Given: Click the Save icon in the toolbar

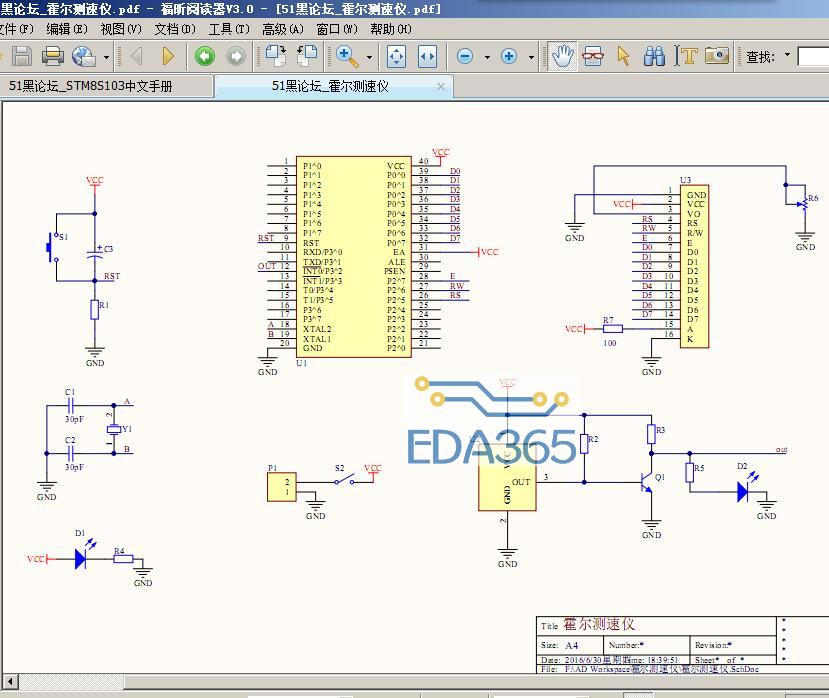Looking at the screenshot, I should click(x=22, y=56).
